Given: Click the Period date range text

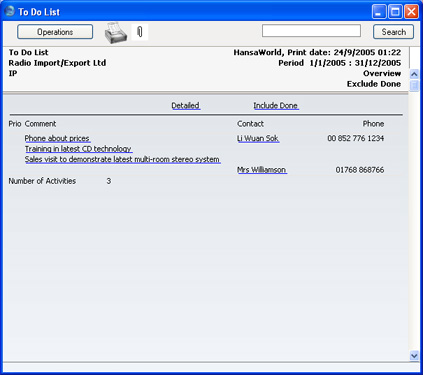Looking at the screenshot, I should (340, 63).
